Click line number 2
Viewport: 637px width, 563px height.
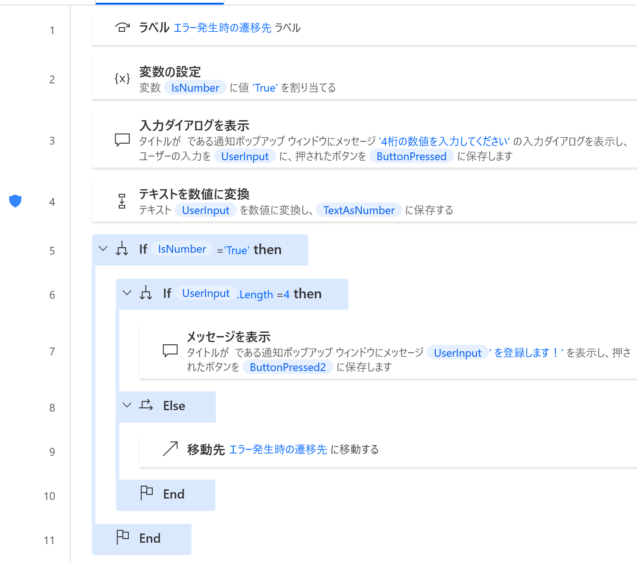click(52, 80)
